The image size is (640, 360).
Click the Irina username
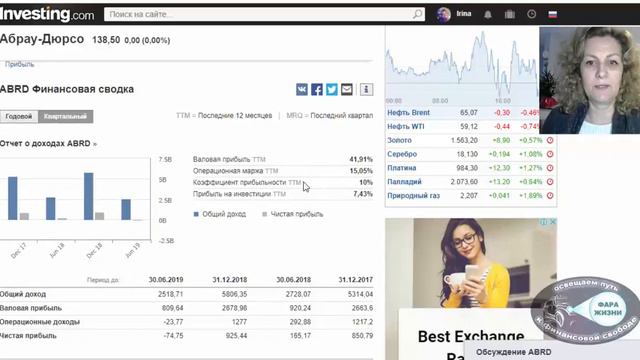click(x=464, y=14)
